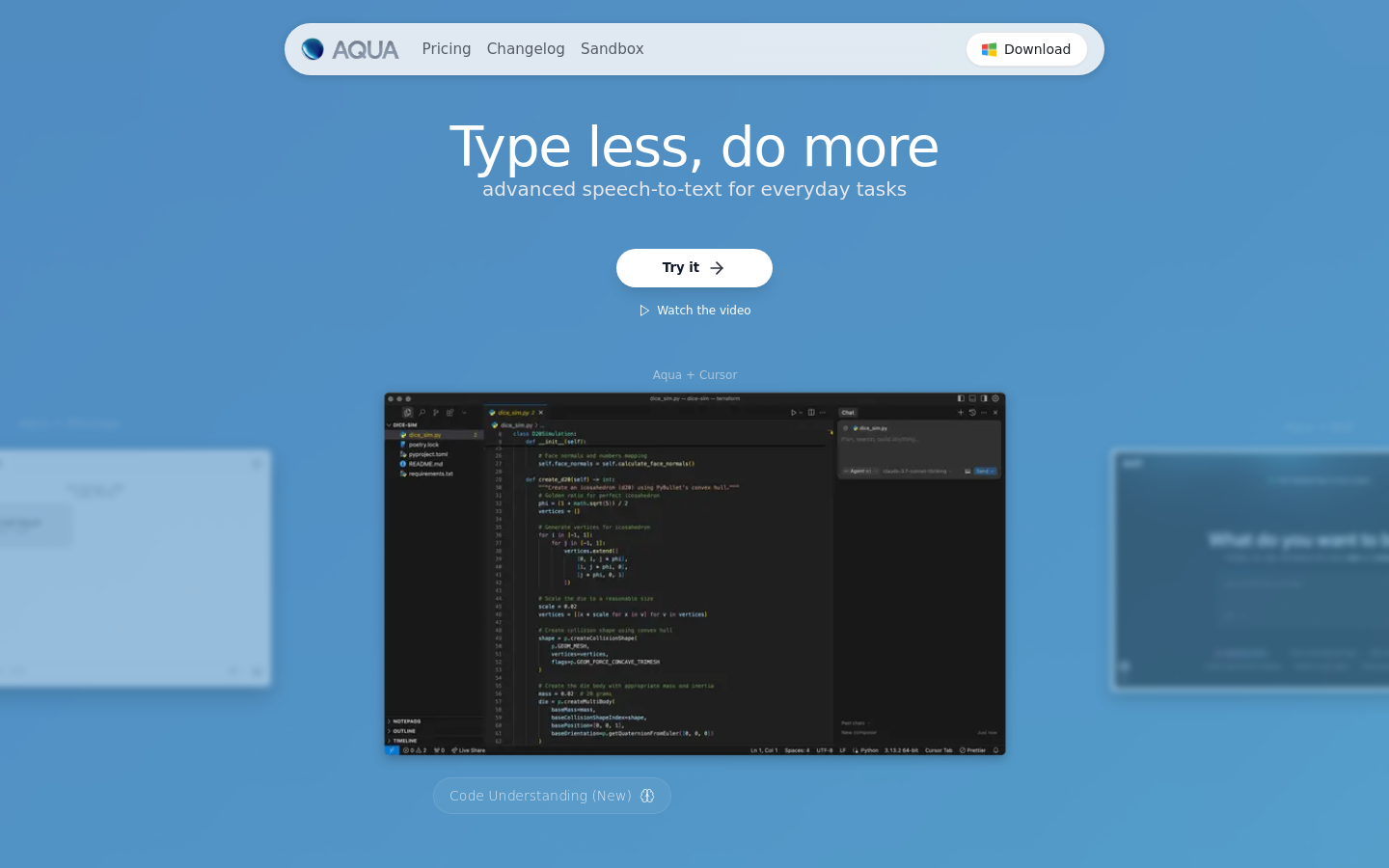Click Ln 1, Col 1 in status bar
The height and width of the screenshot is (868, 1389).
click(764, 750)
